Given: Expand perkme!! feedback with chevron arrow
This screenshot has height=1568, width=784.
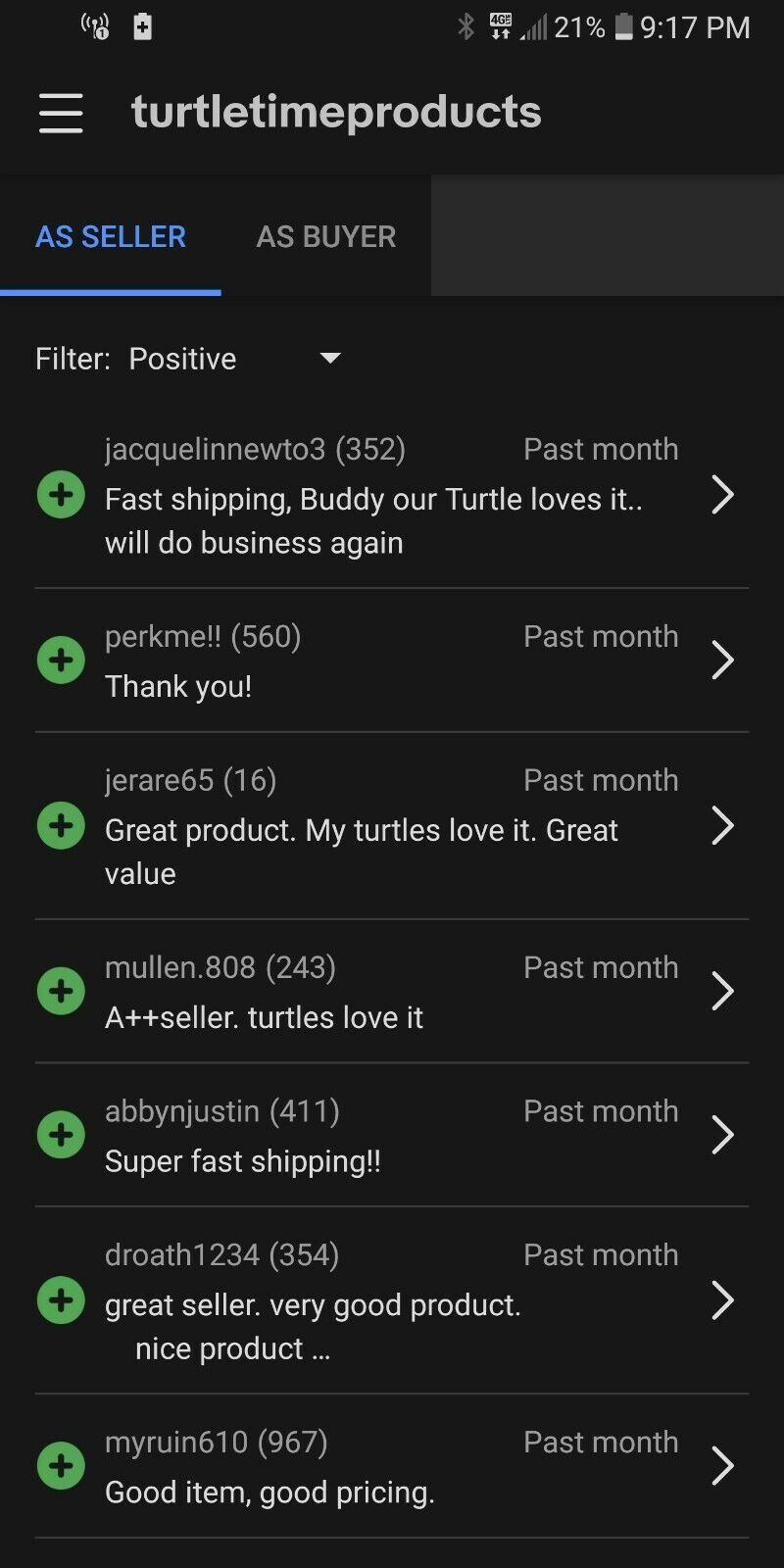Looking at the screenshot, I should 722,661.
